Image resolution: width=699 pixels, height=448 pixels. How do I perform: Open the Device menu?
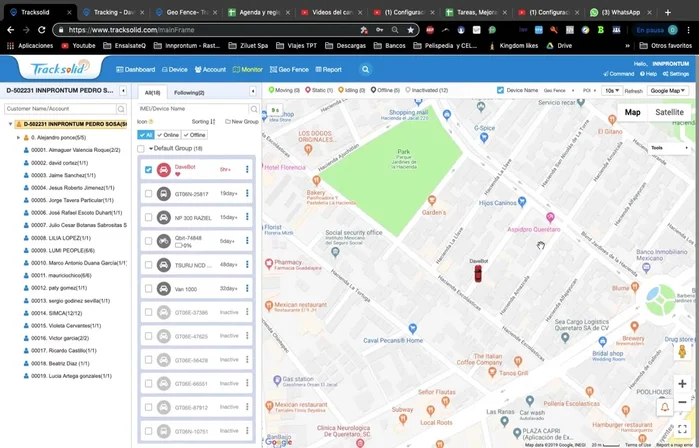174,70
